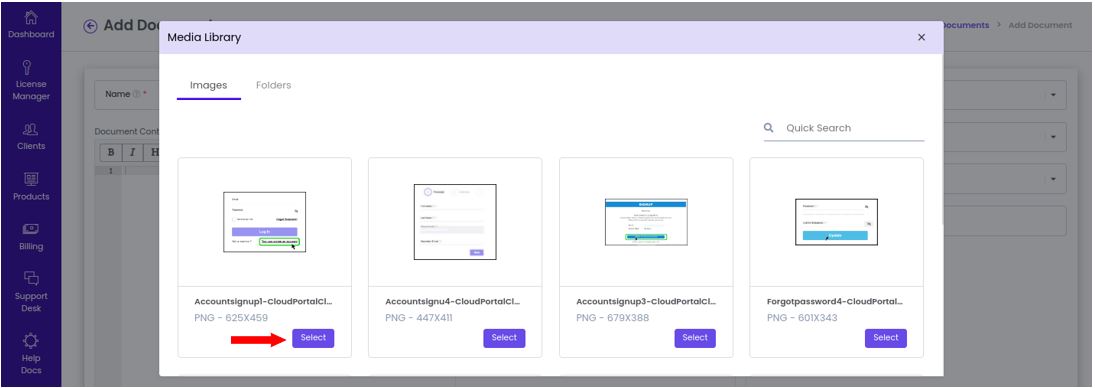Select the Forgotpassword4 image
The image size is (1095, 388).
pyautogui.click(x=885, y=338)
